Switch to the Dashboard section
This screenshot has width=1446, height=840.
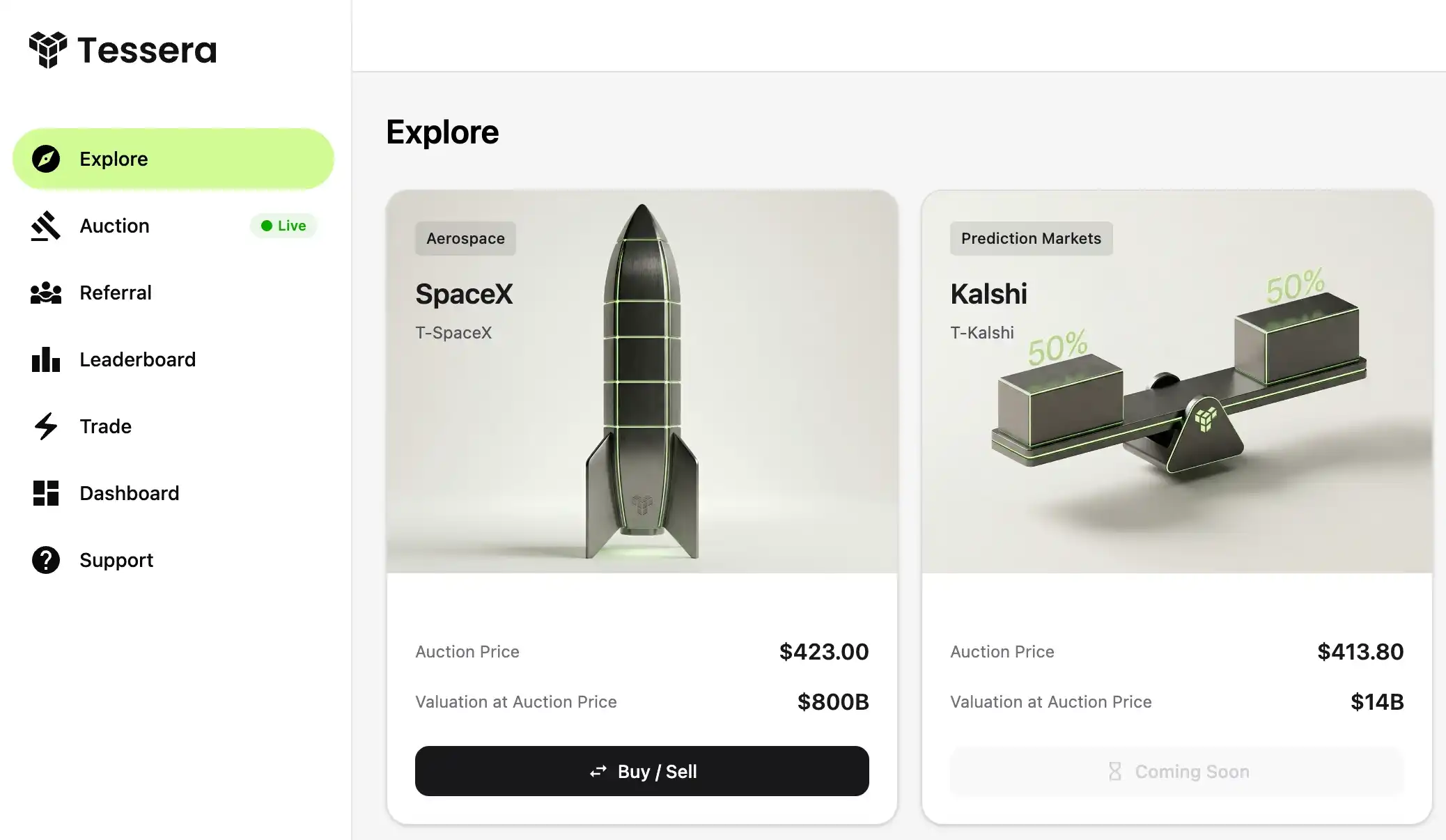point(129,493)
